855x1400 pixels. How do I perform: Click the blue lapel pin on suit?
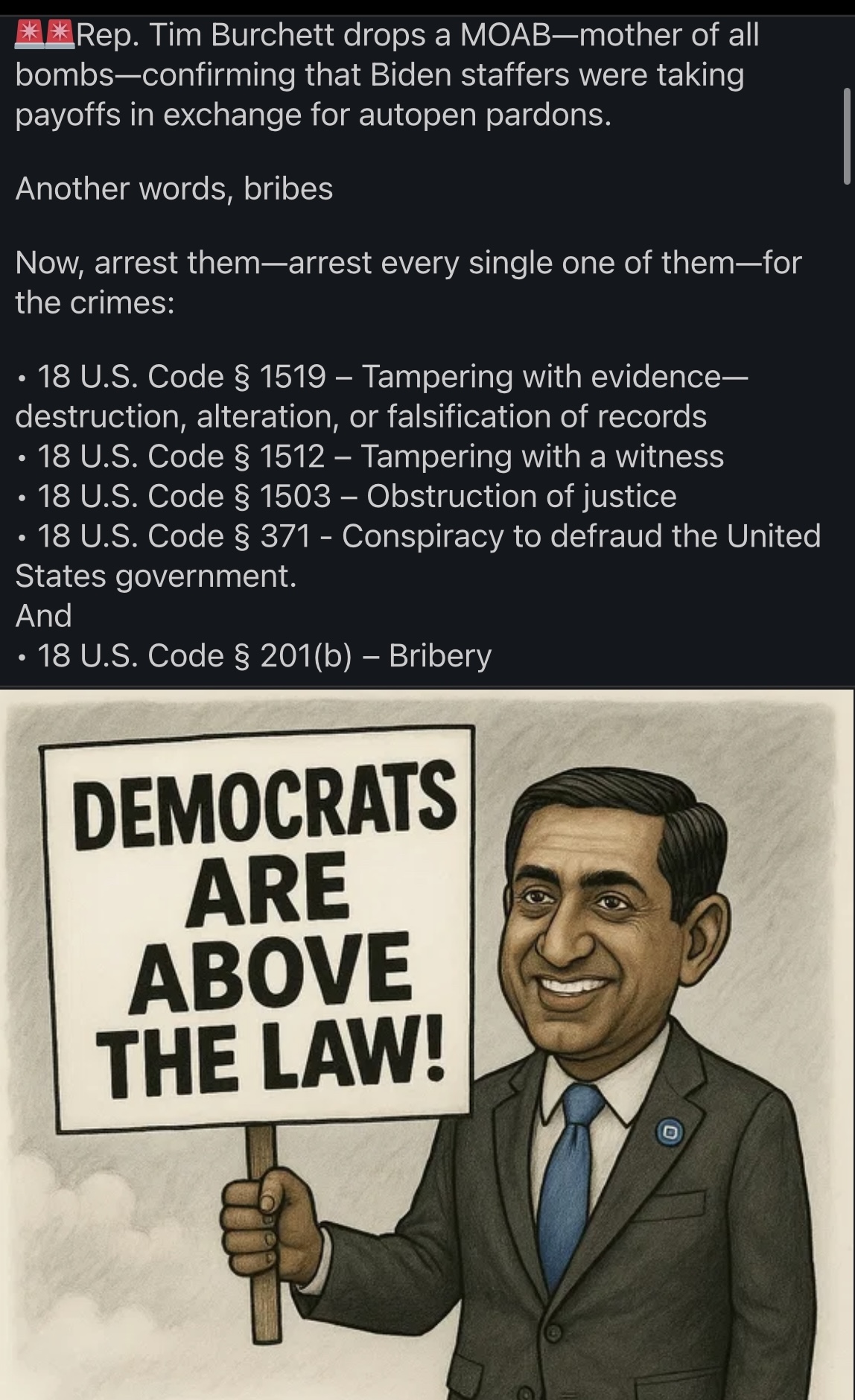coord(669,1133)
